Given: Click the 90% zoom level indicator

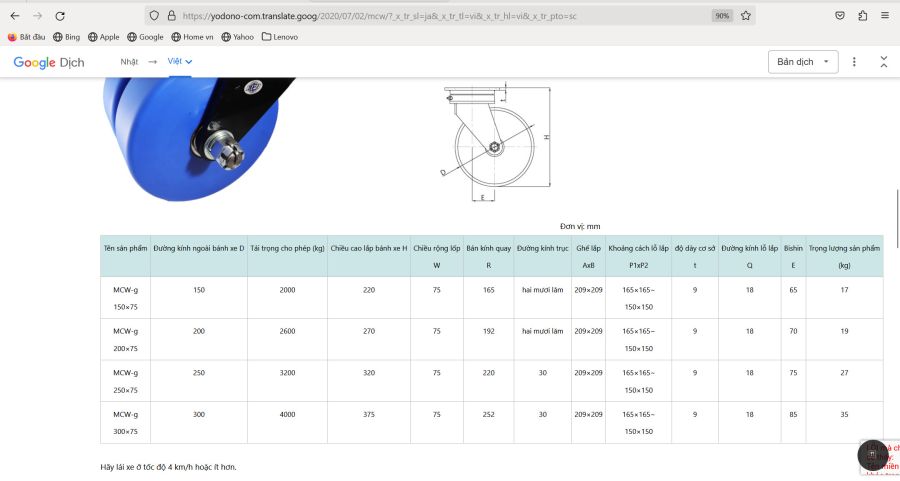Looking at the screenshot, I should click(721, 16).
